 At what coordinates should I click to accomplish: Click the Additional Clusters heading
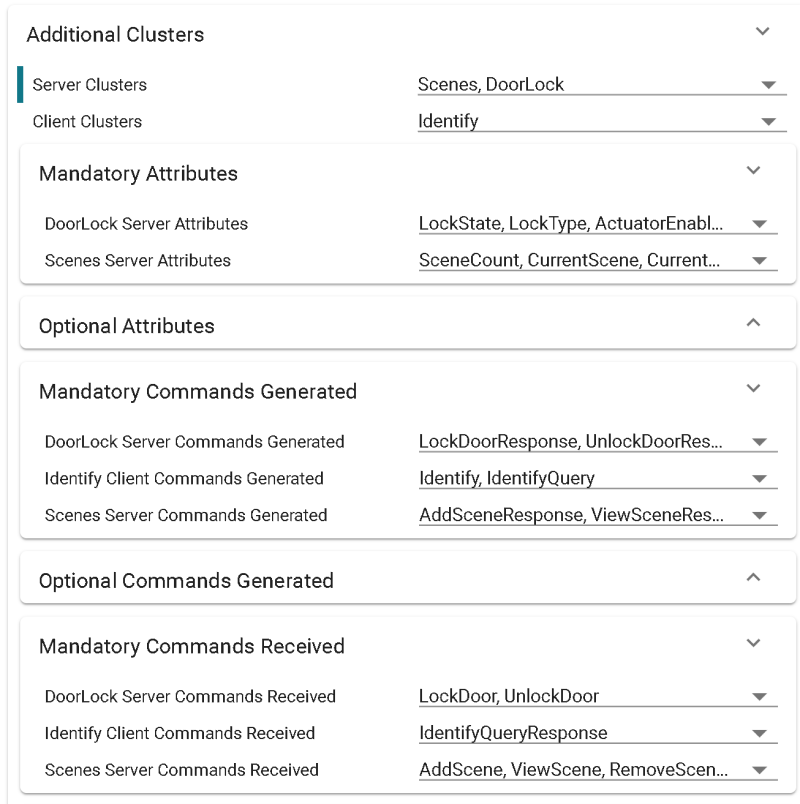point(115,34)
